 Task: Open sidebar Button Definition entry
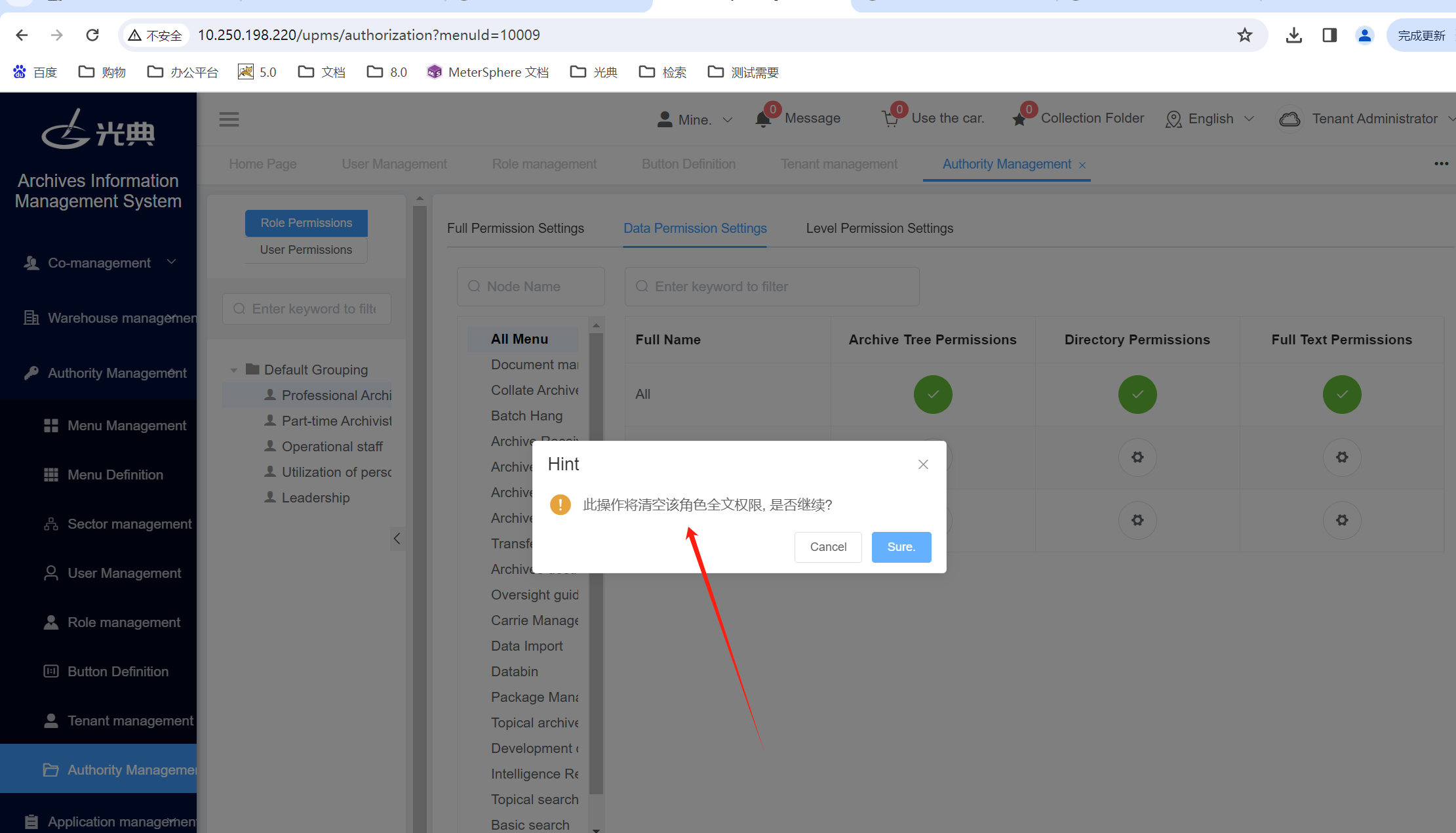coord(98,672)
